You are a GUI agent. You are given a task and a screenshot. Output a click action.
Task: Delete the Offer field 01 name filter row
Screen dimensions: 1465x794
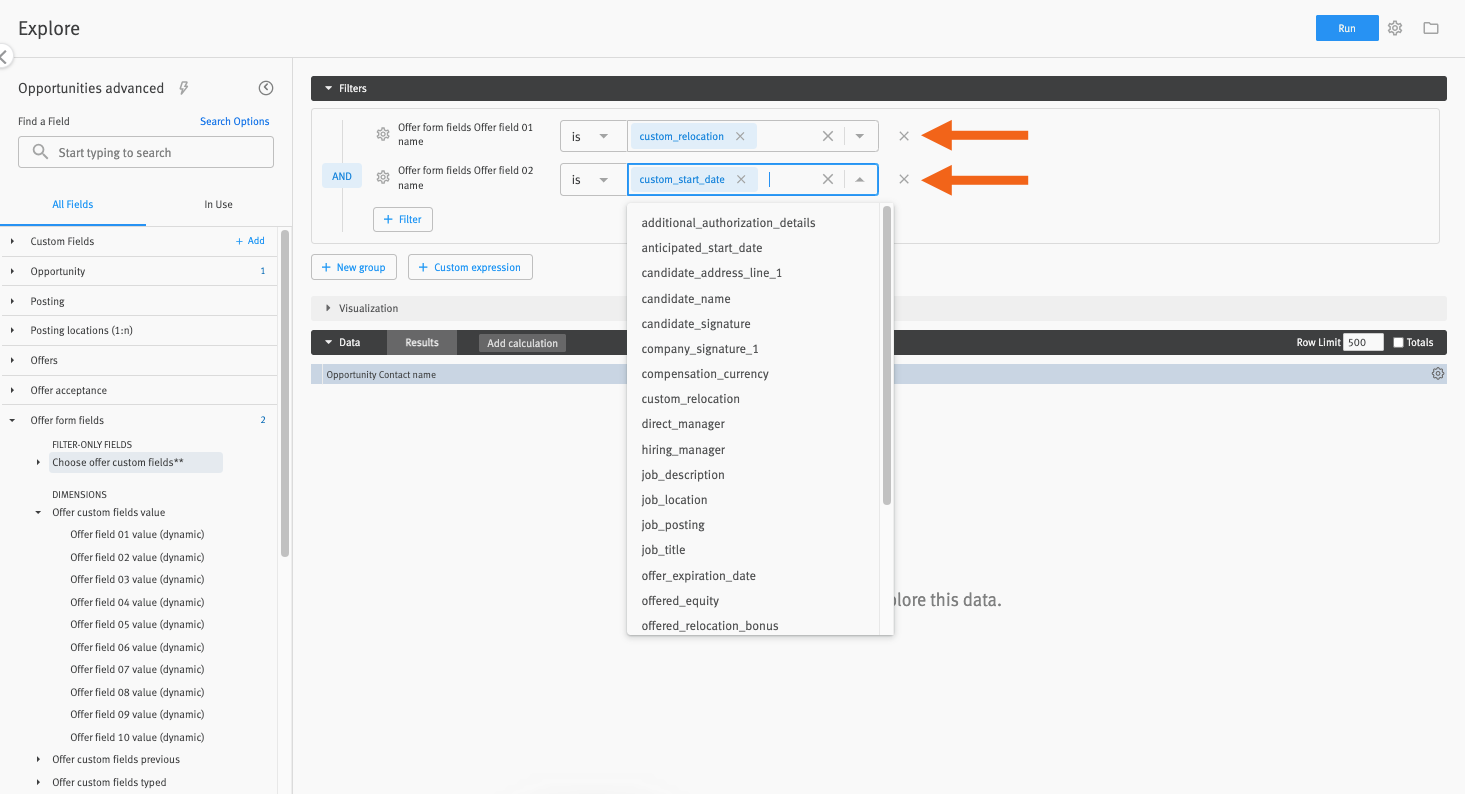(904, 136)
